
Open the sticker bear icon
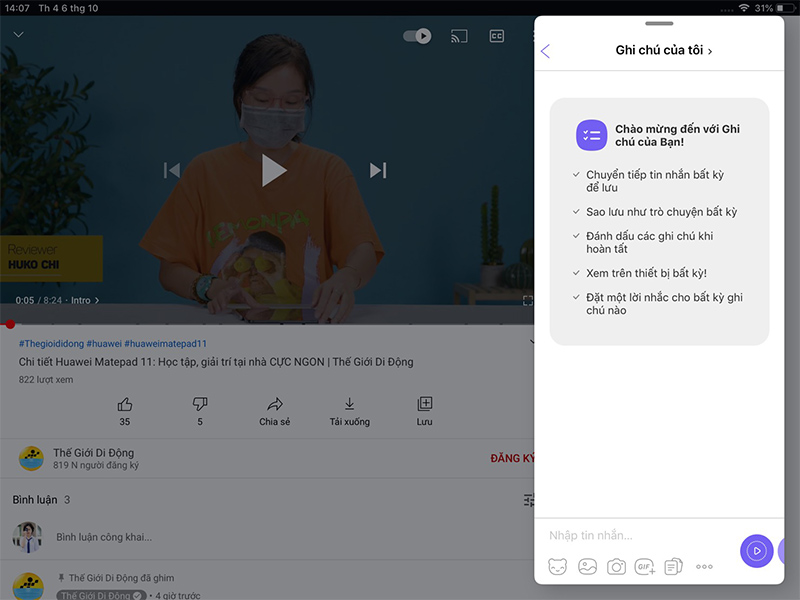pos(557,566)
